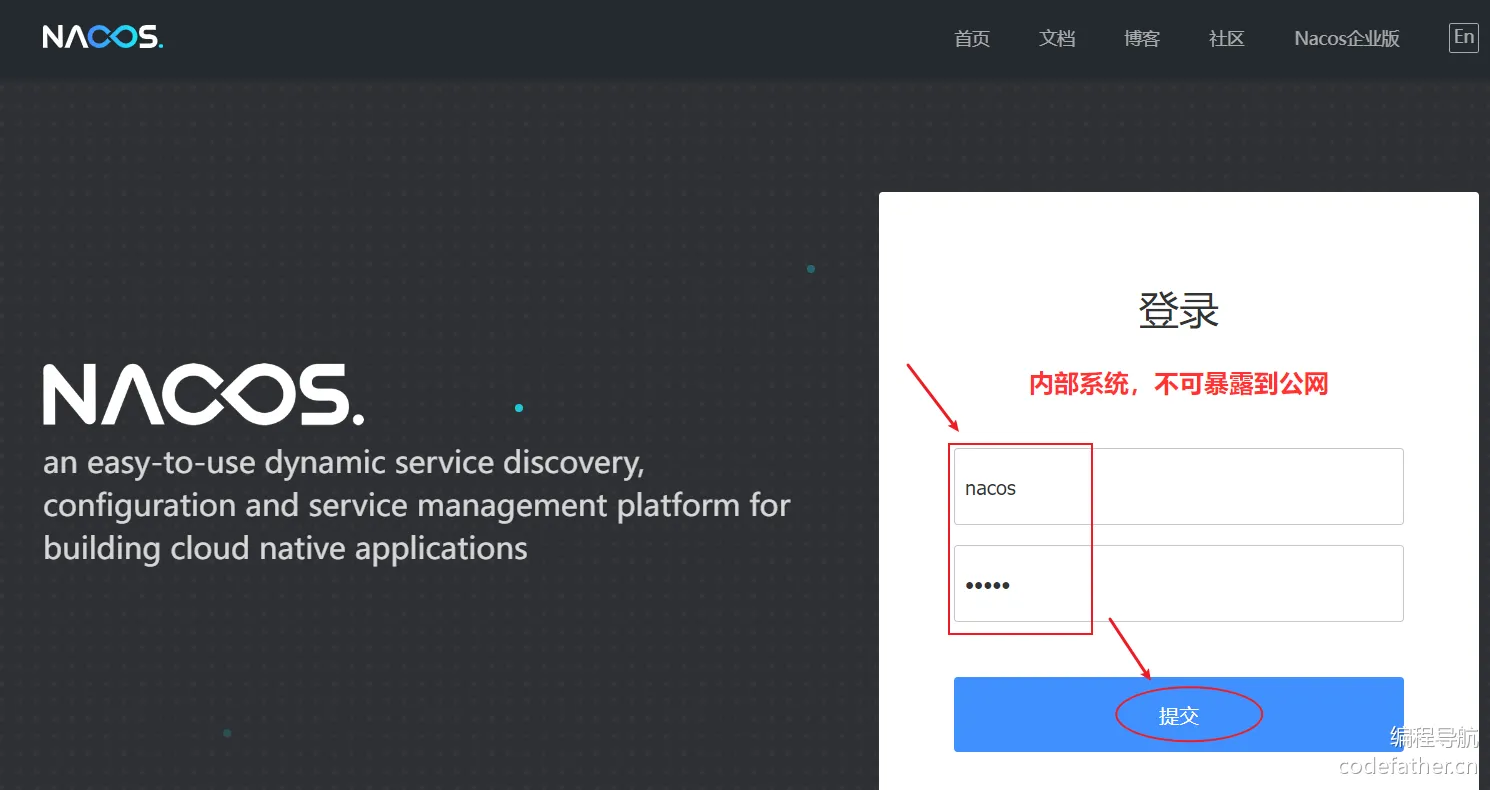This screenshot has width=1490, height=790.
Task: Select the 登录 heading text
Action: pyautogui.click(x=1179, y=311)
